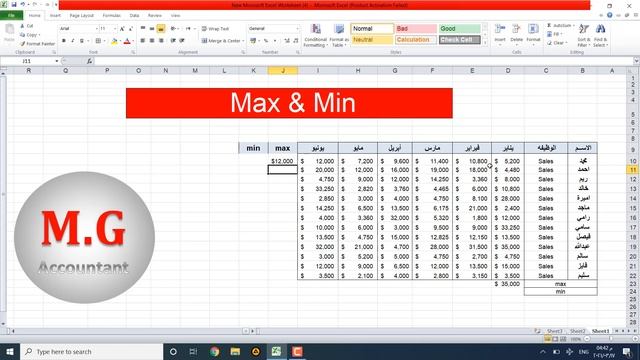Viewport: 640px width, 360px height.
Task: Apply the Calculation cell style
Action: [x=416, y=40]
